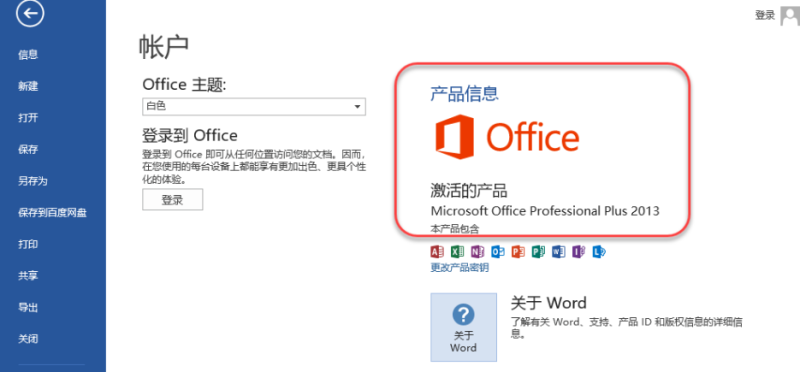Select 新建 in the sidebar
This screenshot has height=372, width=800.
(28, 86)
